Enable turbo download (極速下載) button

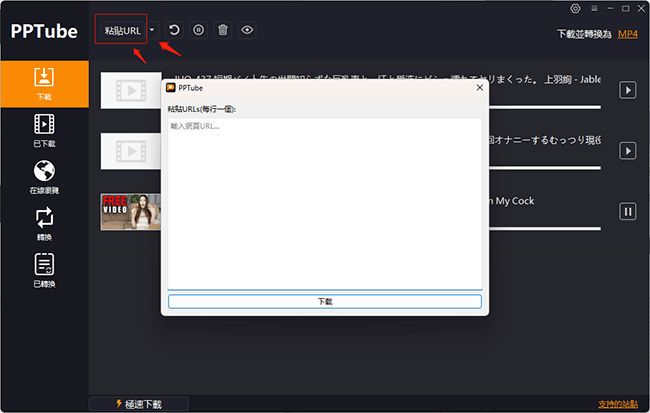[139, 404]
